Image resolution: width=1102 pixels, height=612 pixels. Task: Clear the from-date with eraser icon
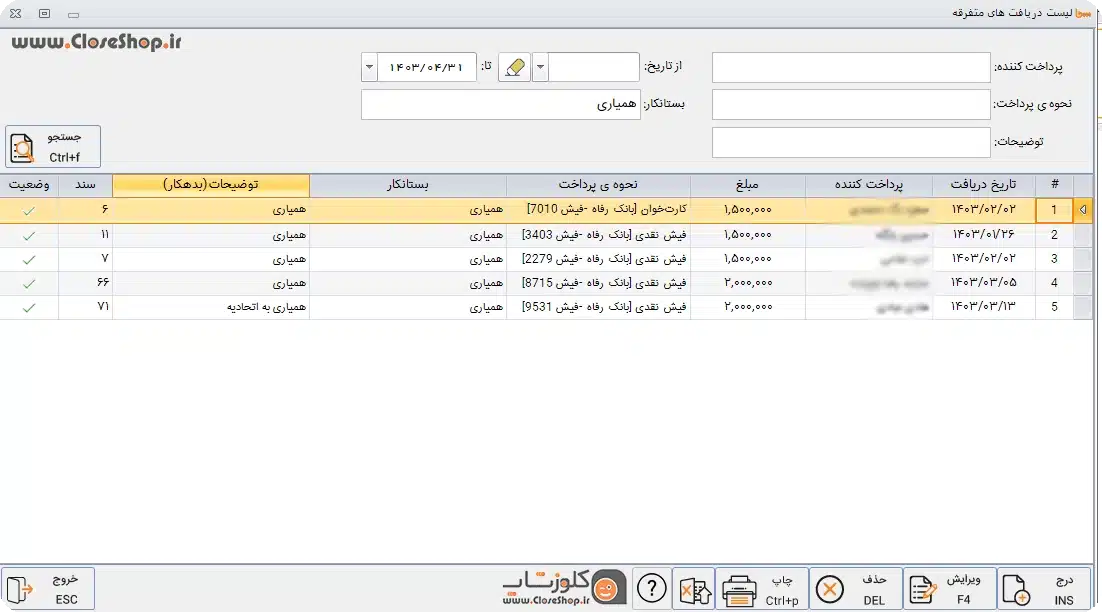tap(514, 67)
